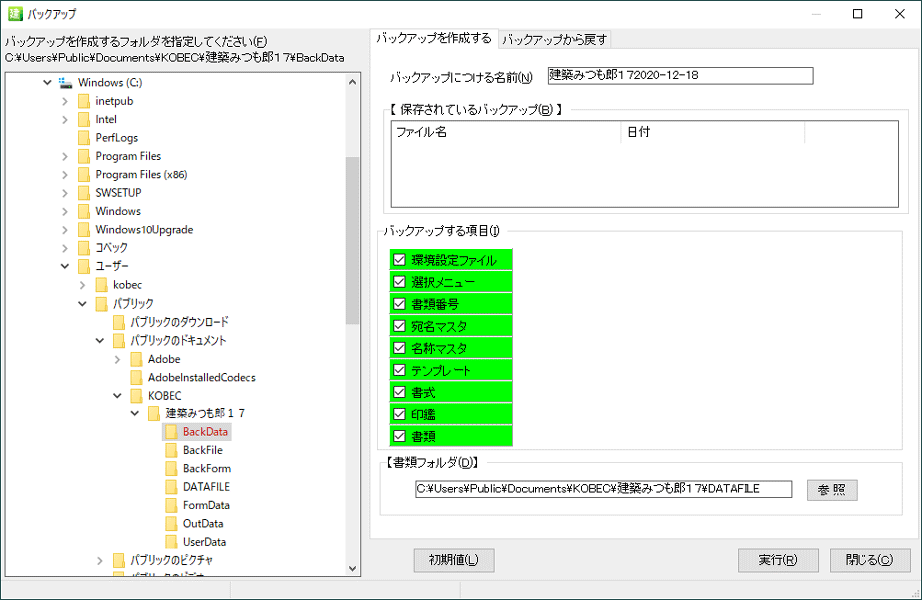The image size is (922, 600).
Task: Disable the 印鑑 backup item checkbox
Action: (399, 414)
